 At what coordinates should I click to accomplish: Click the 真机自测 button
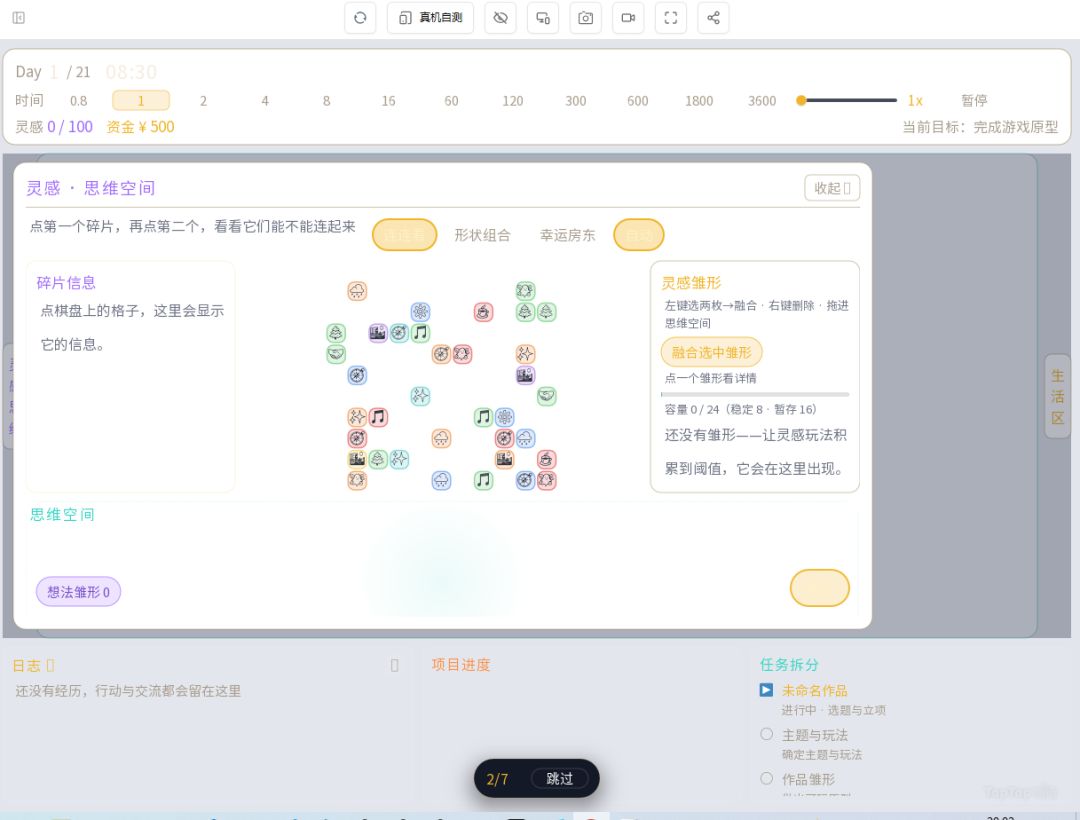click(430, 18)
